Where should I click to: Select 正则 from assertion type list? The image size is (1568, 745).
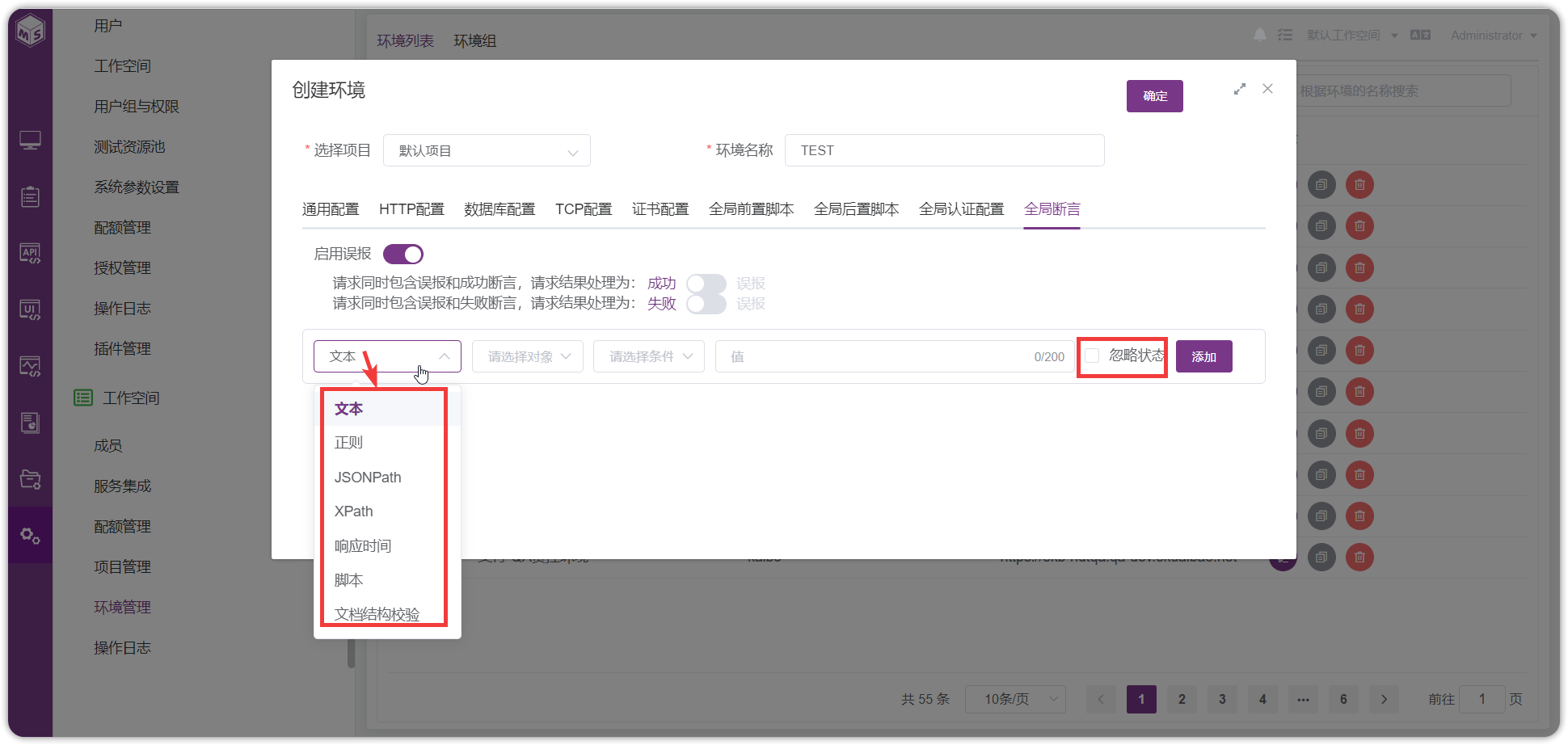tap(387, 443)
